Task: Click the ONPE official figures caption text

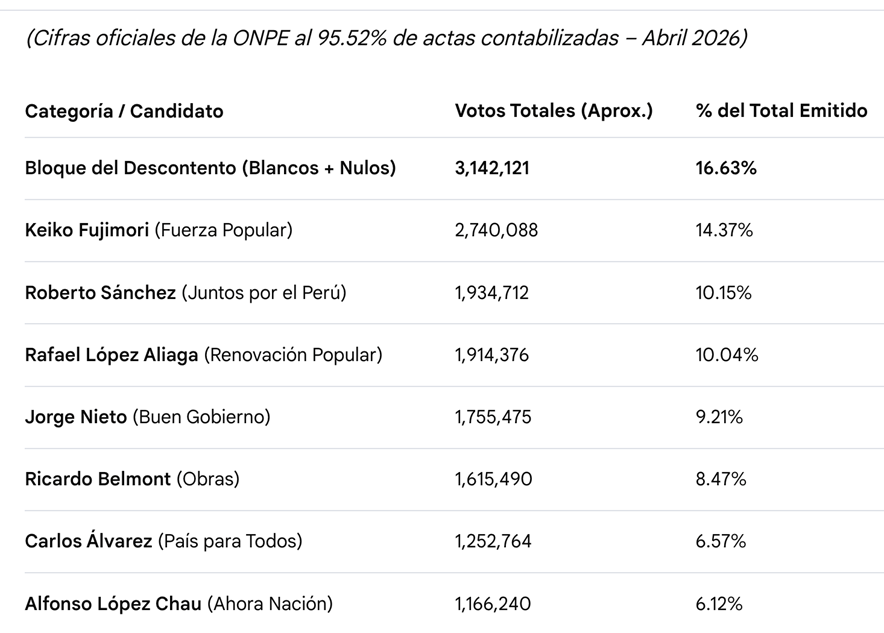Action: 386,38
